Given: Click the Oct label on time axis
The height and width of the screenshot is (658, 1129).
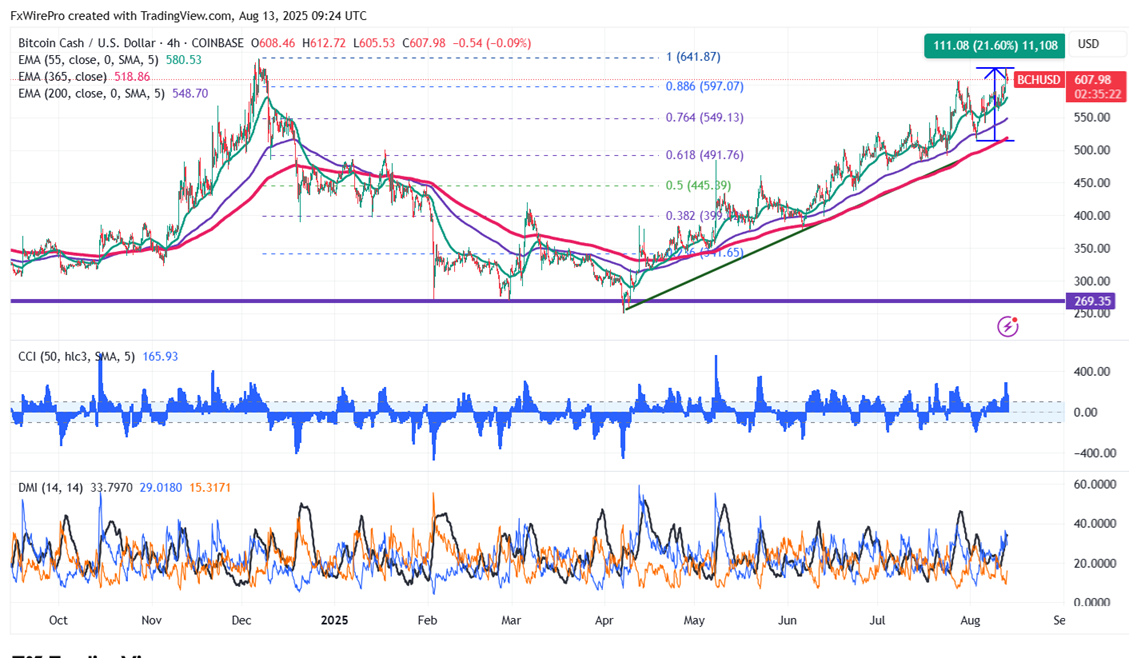Looking at the screenshot, I should [58, 620].
